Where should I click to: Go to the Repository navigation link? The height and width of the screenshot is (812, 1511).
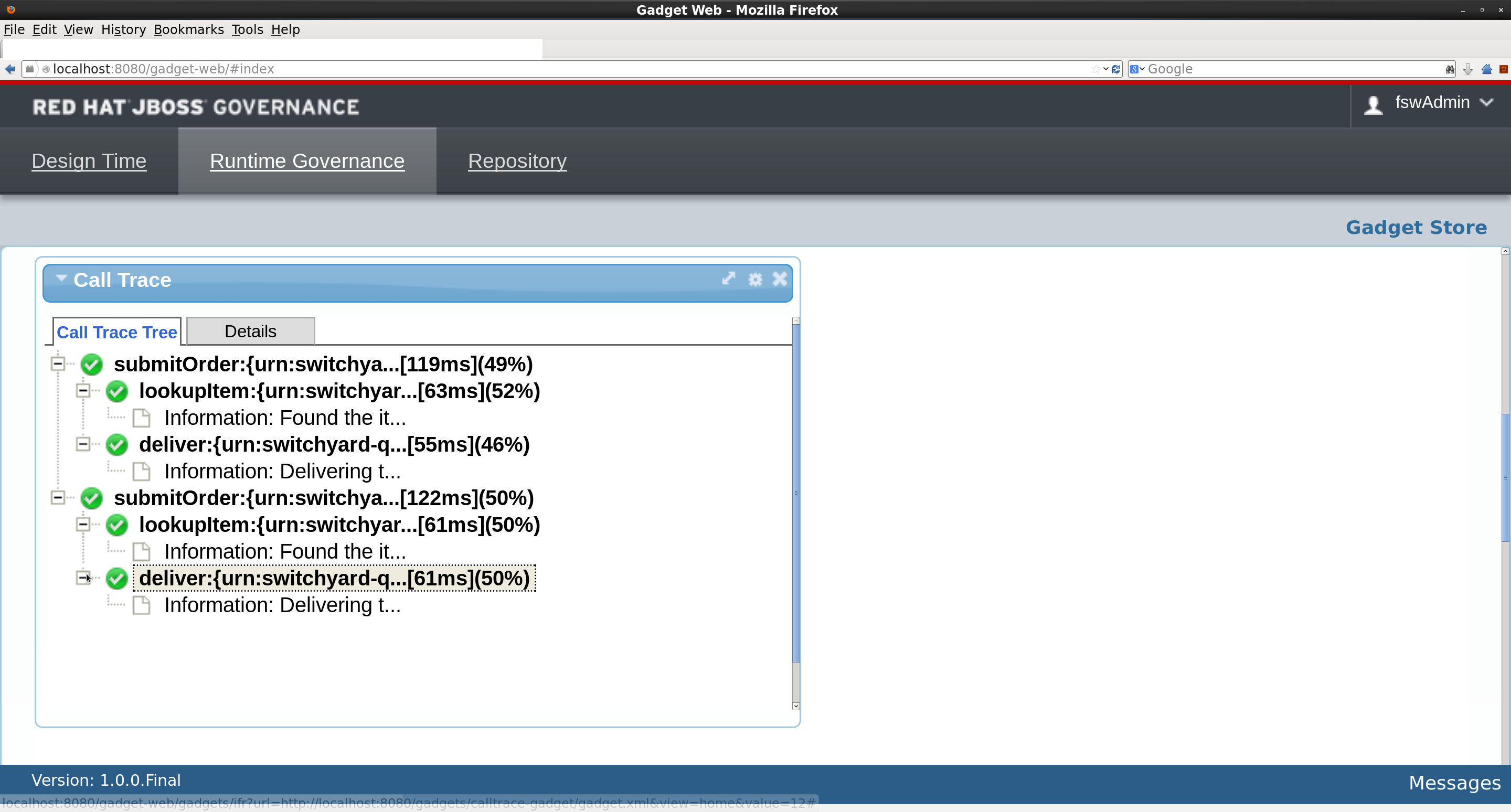(517, 161)
